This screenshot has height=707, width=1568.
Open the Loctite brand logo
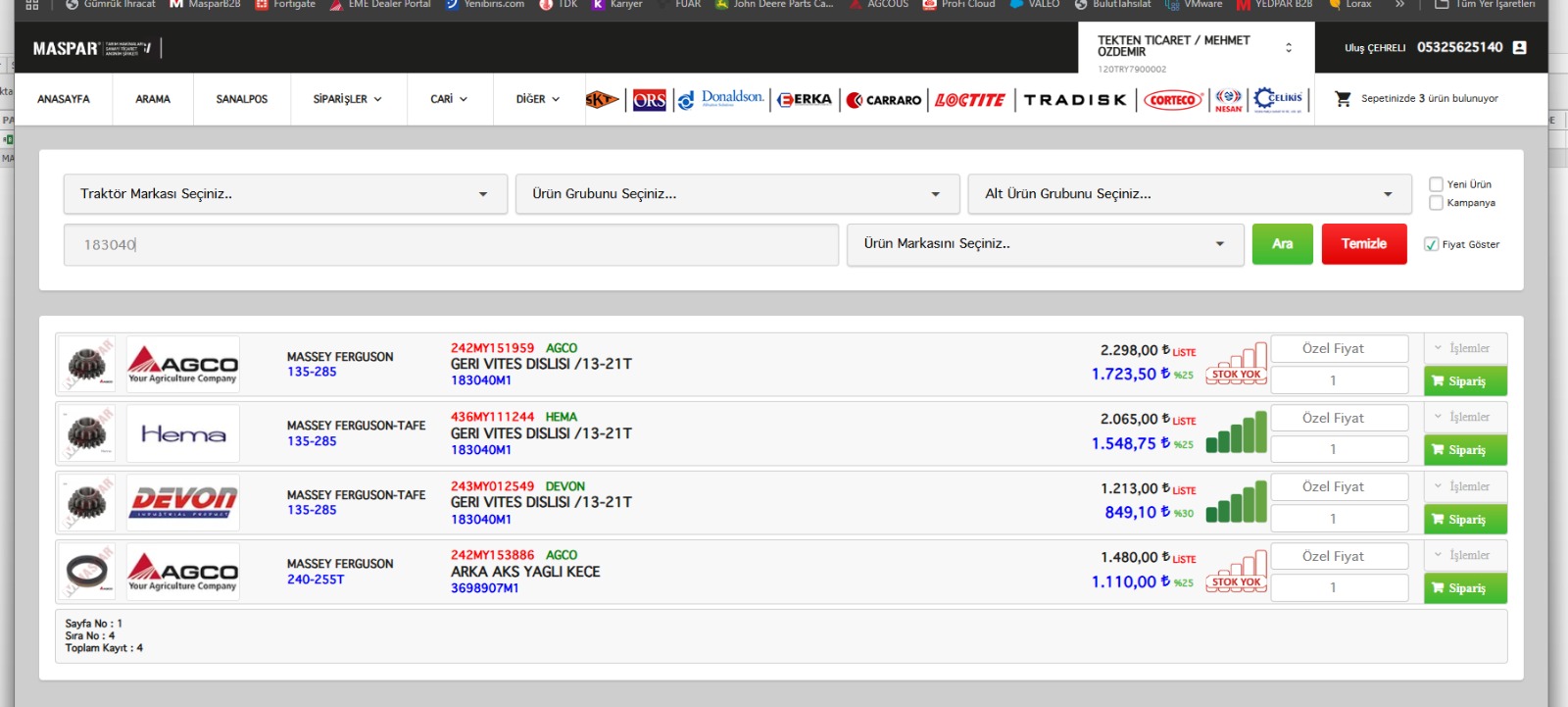click(x=969, y=100)
